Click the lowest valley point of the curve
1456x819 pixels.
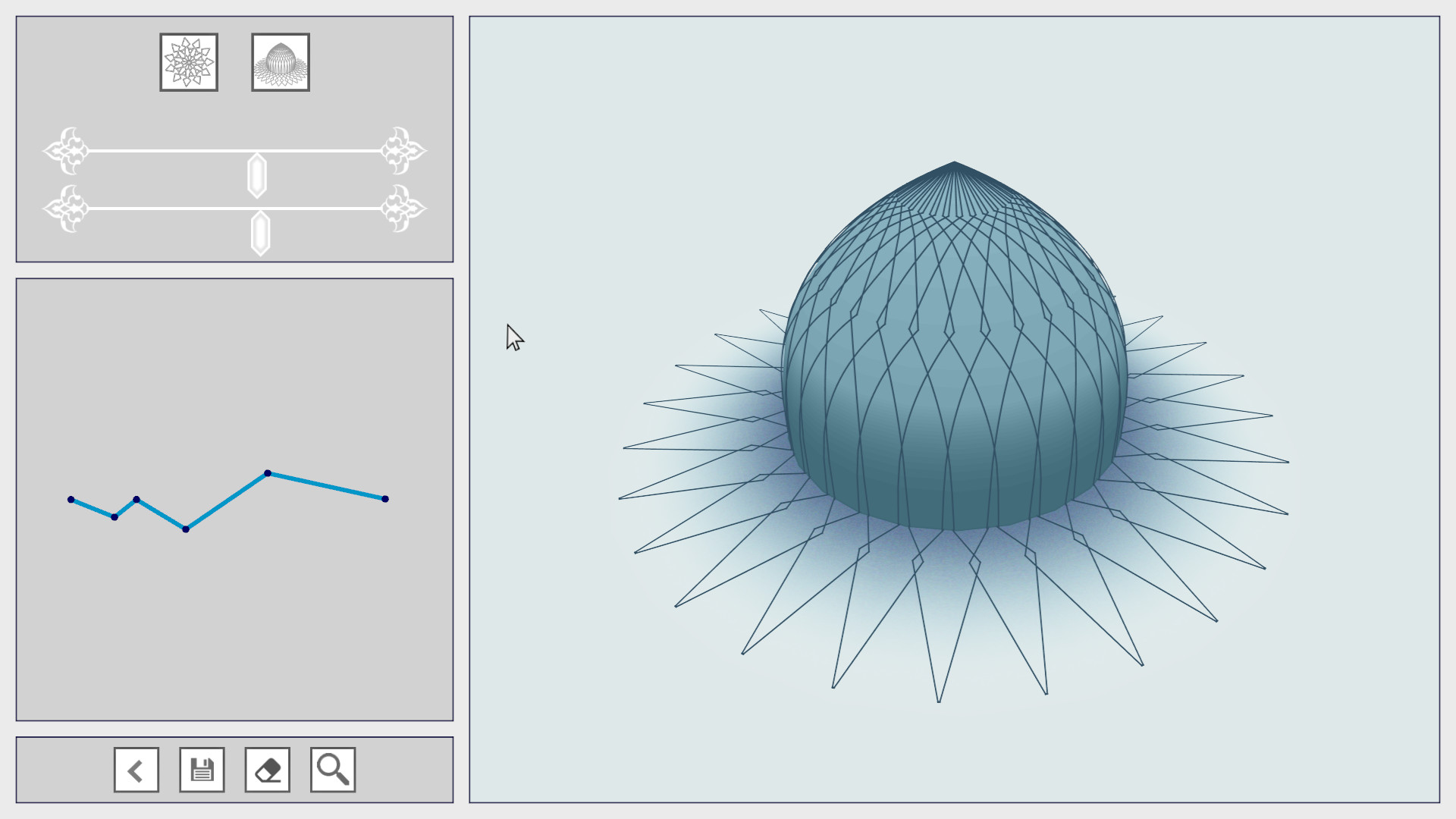tap(184, 529)
